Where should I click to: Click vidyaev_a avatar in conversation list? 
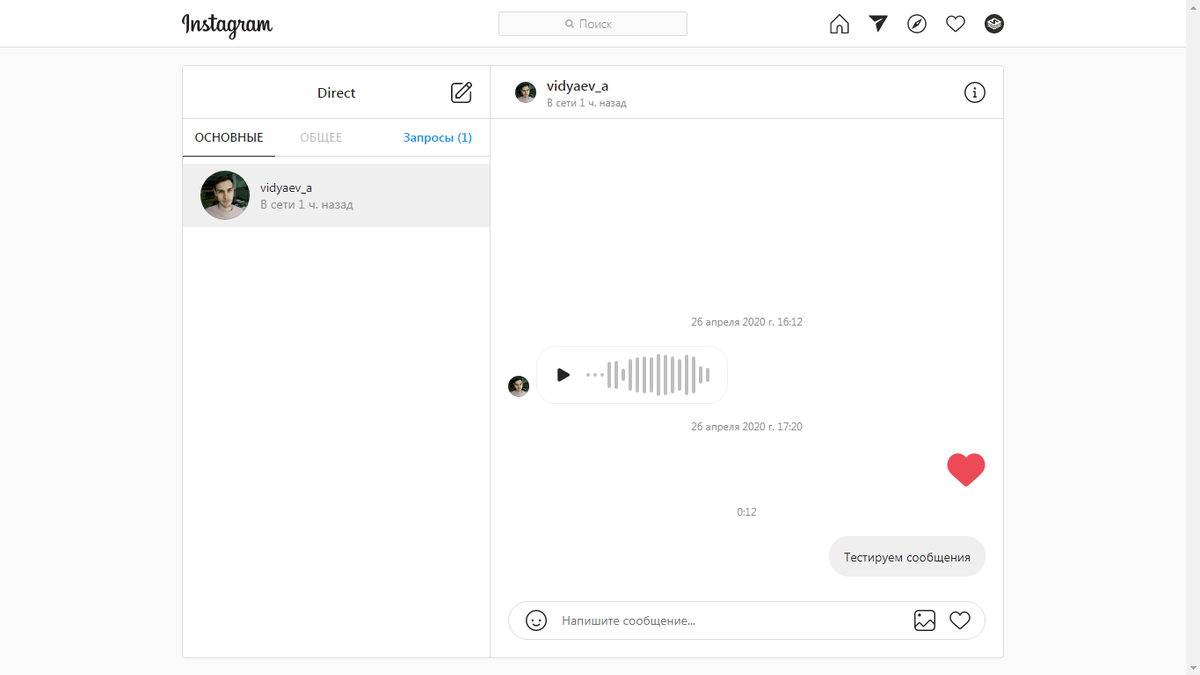pyautogui.click(x=225, y=195)
